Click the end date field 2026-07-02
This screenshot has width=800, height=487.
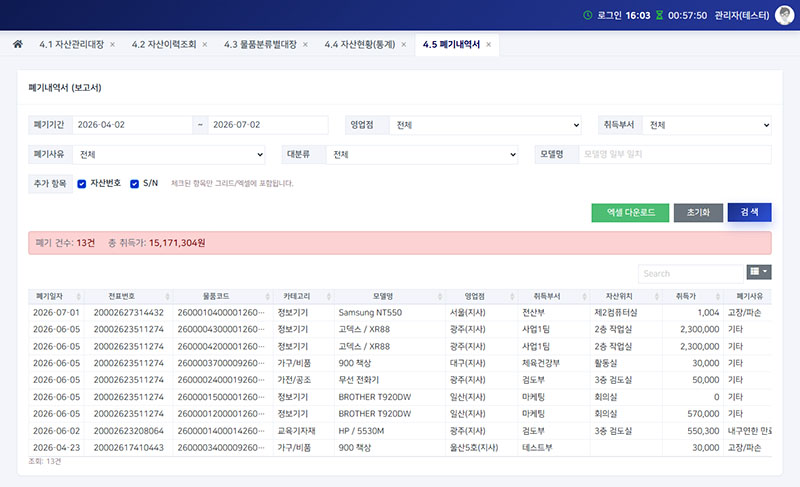coord(268,125)
